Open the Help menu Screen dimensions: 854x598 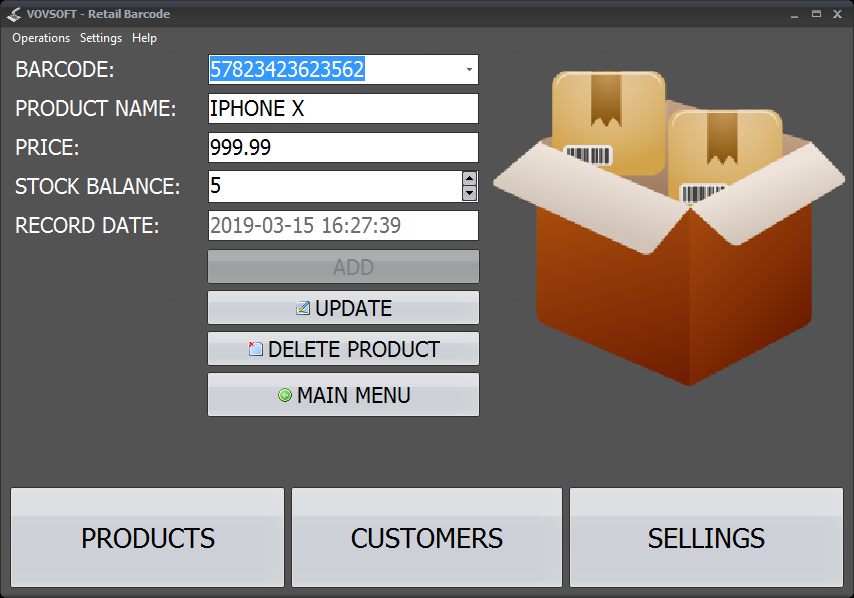pos(144,38)
